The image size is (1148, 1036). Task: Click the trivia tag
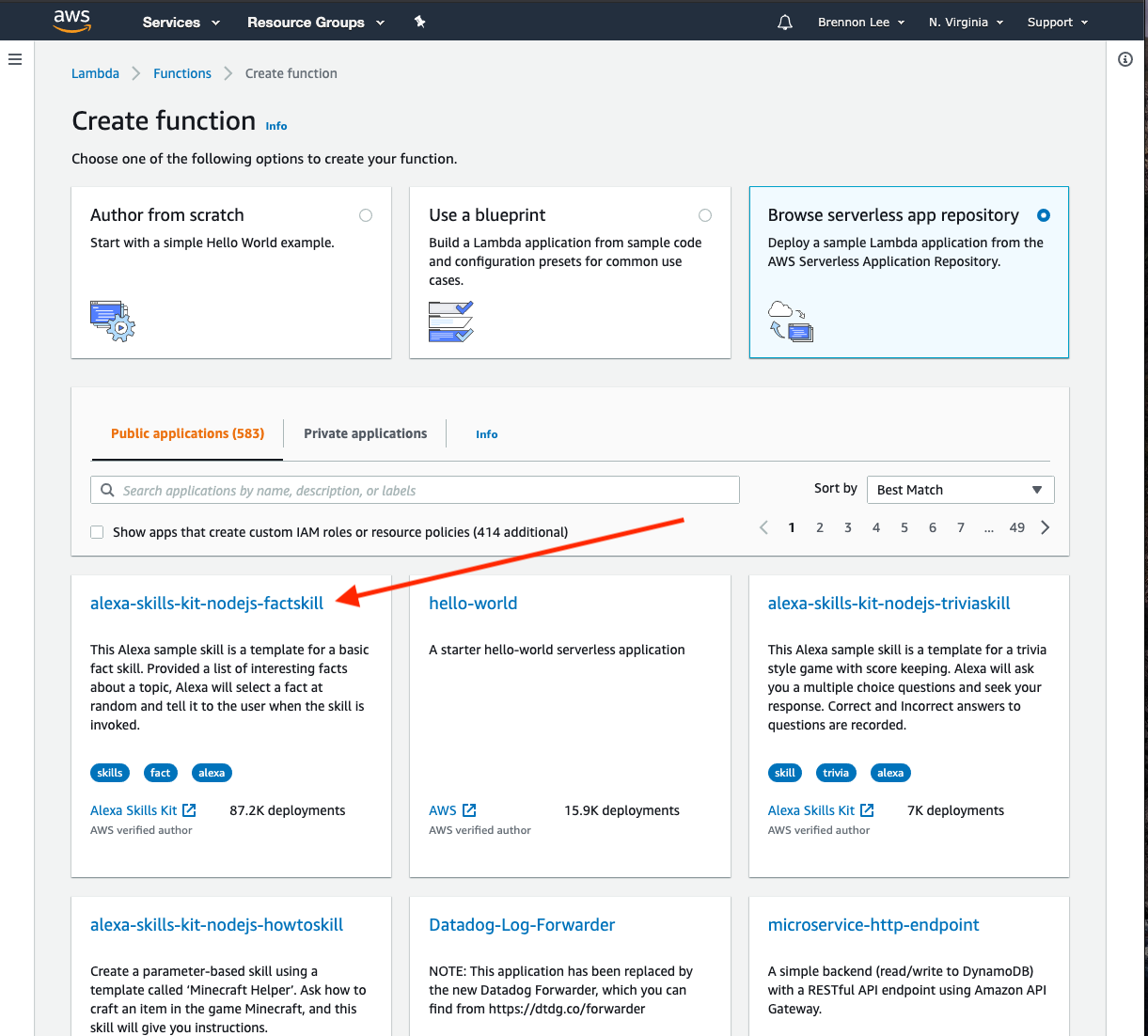[836, 773]
